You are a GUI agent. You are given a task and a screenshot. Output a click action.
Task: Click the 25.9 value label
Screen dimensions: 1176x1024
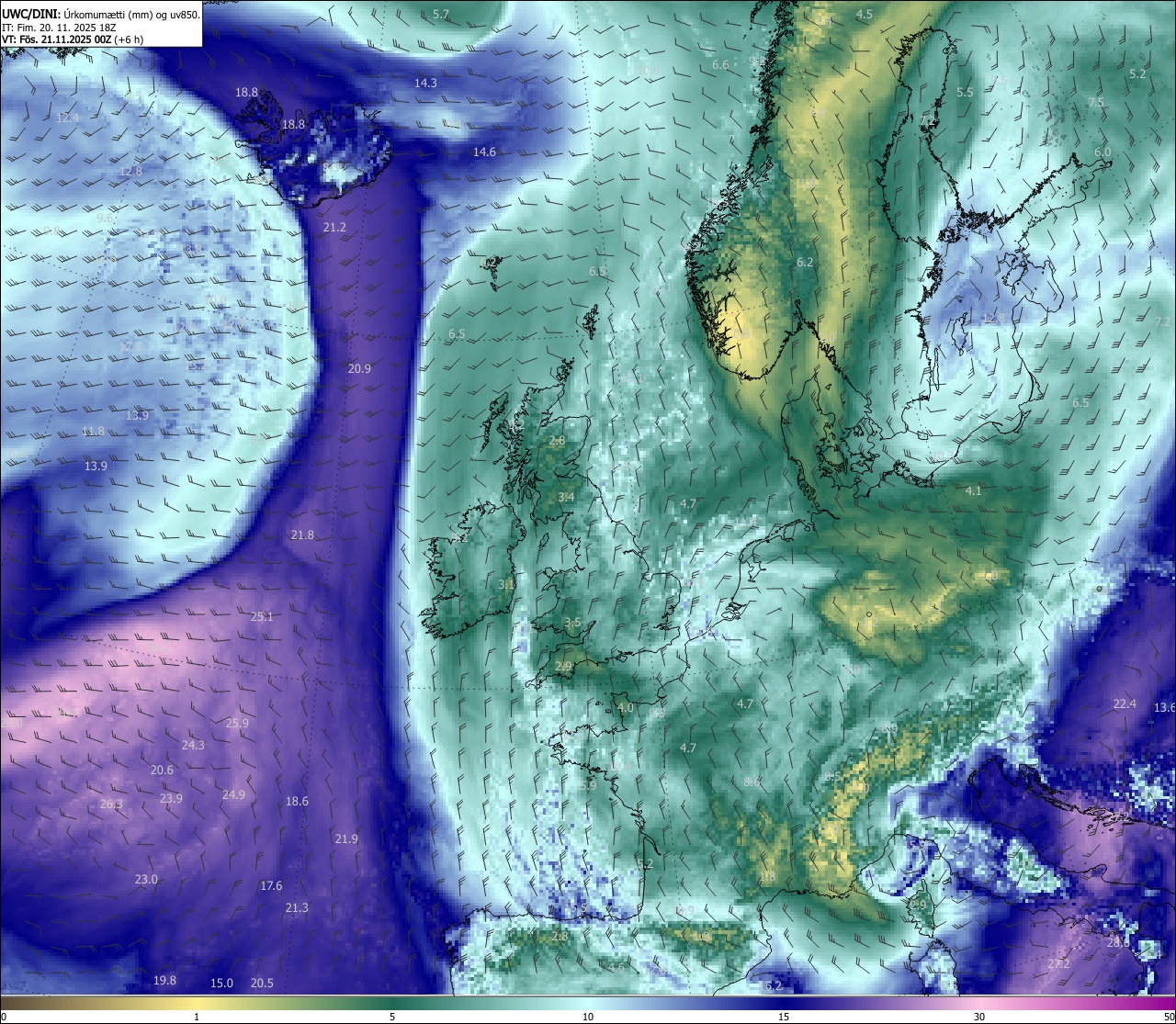(237, 723)
